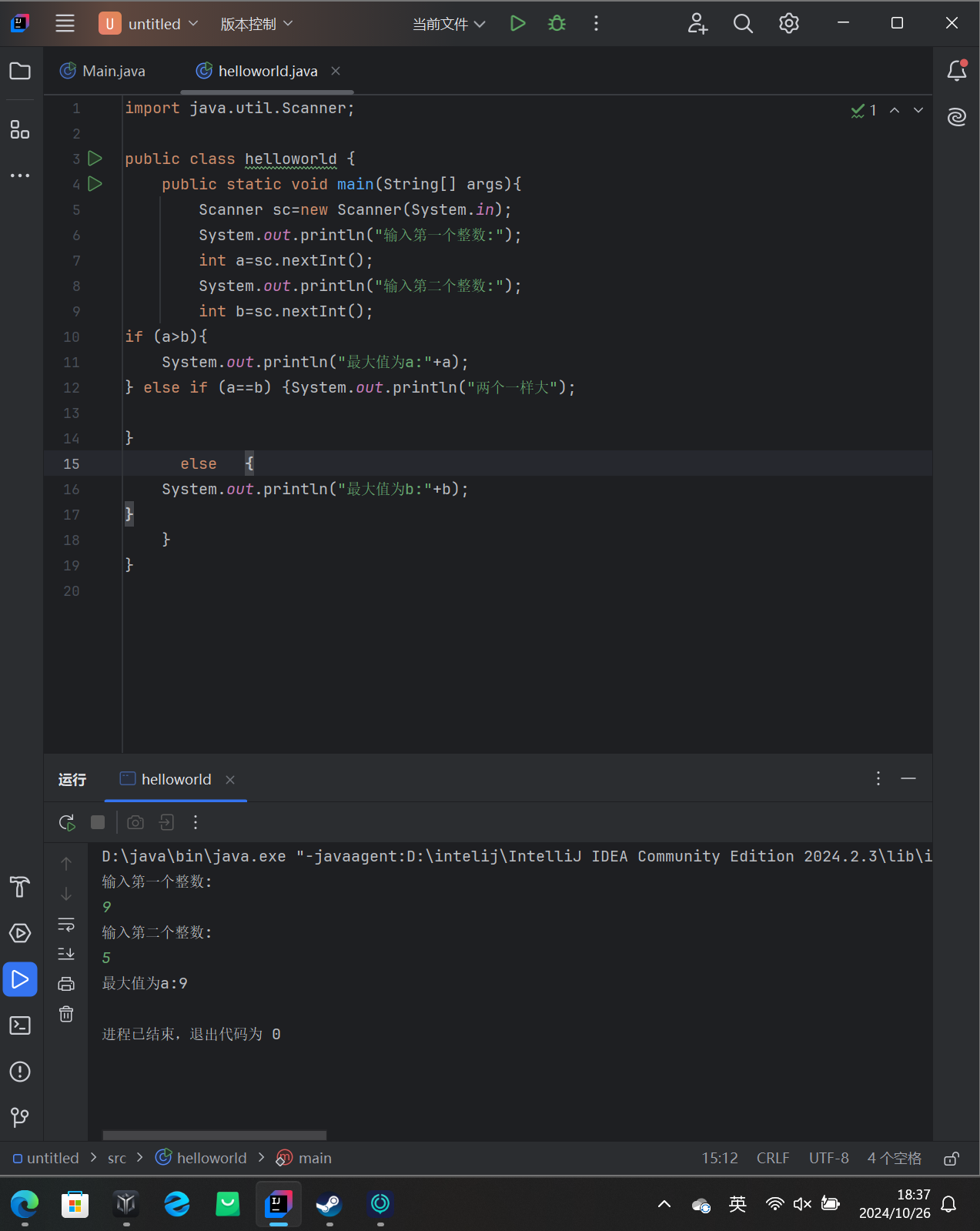
Task: Toggle the file read-only lock
Action: 952,1158
